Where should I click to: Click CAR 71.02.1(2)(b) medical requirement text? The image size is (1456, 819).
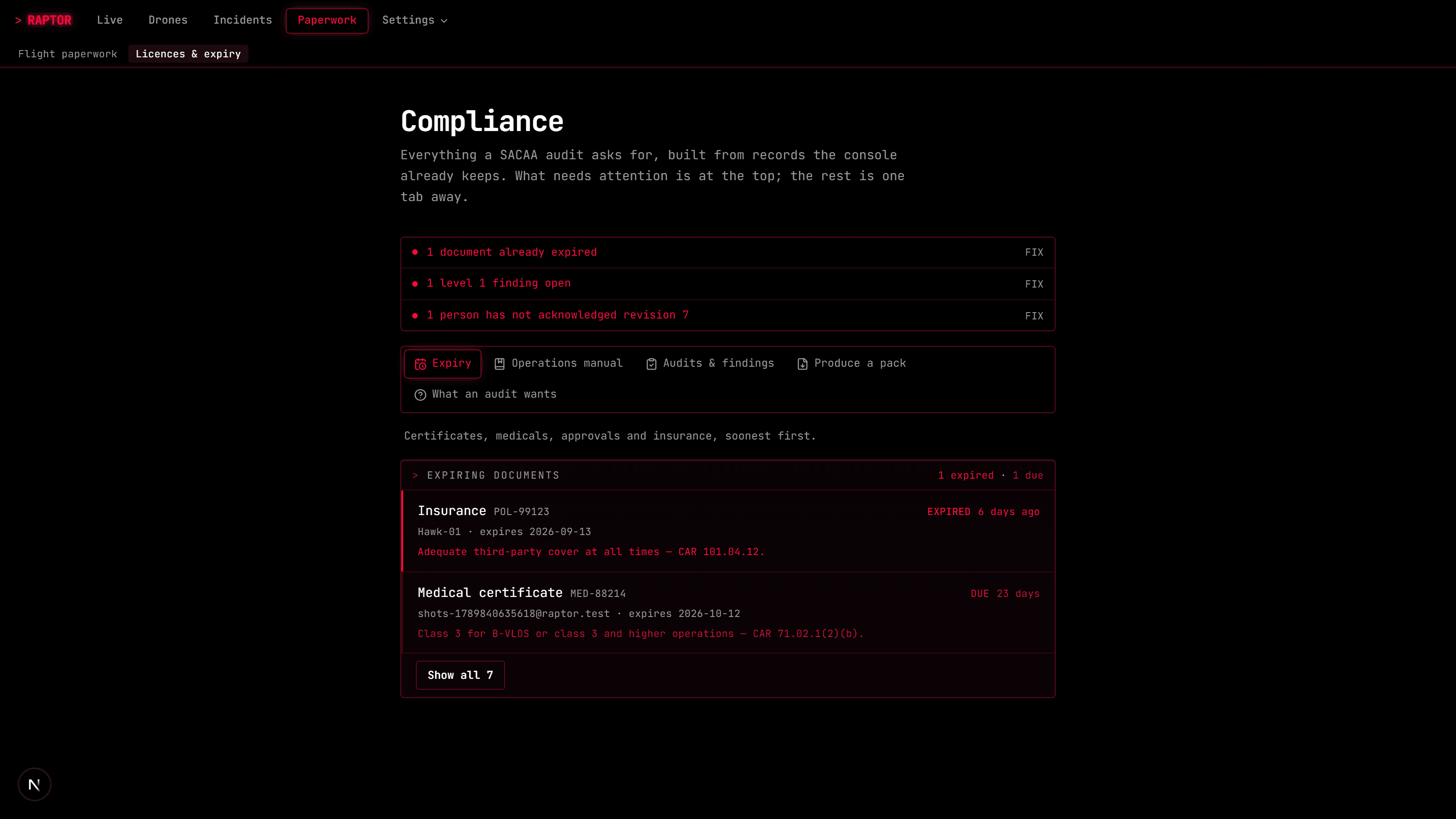click(640, 634)
